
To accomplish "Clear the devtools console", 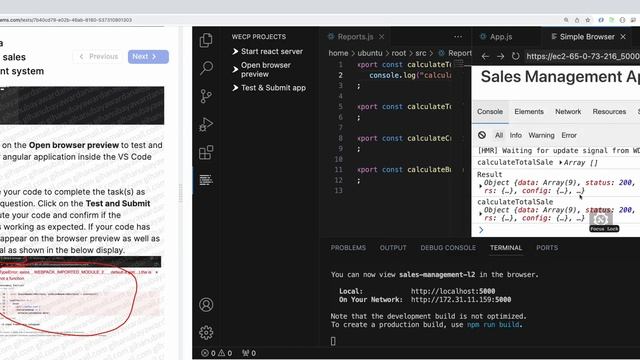I will pyautogui.click(x=482, y=135).
